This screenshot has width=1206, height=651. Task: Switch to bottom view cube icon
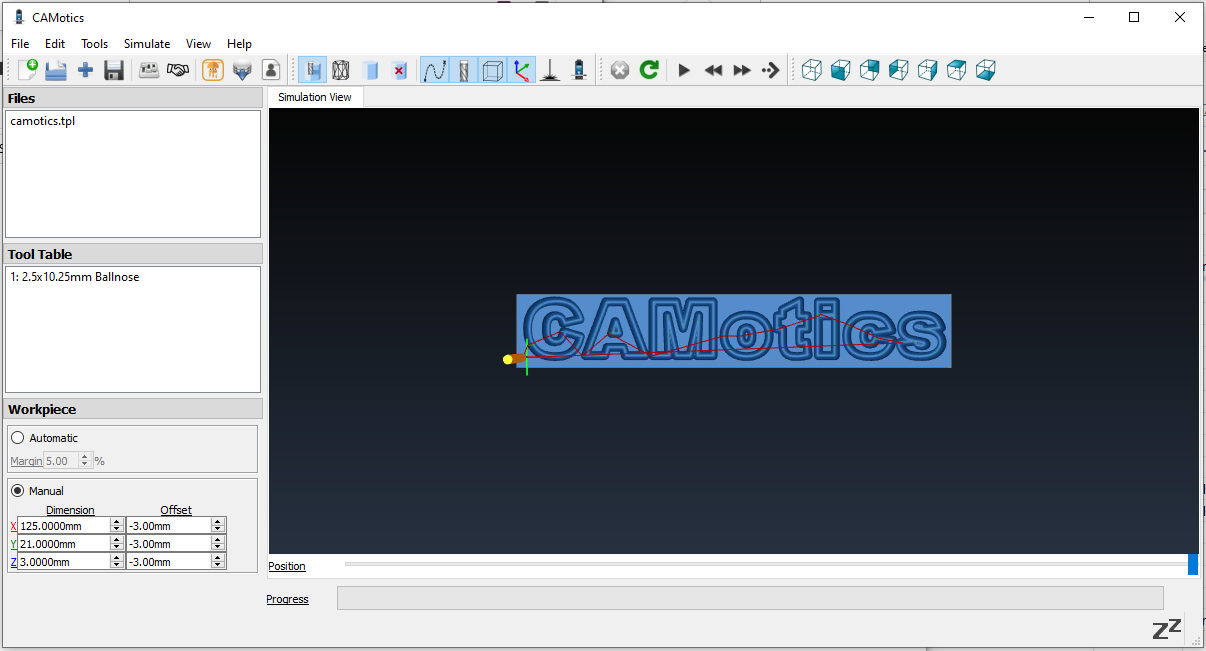[986, 70]
